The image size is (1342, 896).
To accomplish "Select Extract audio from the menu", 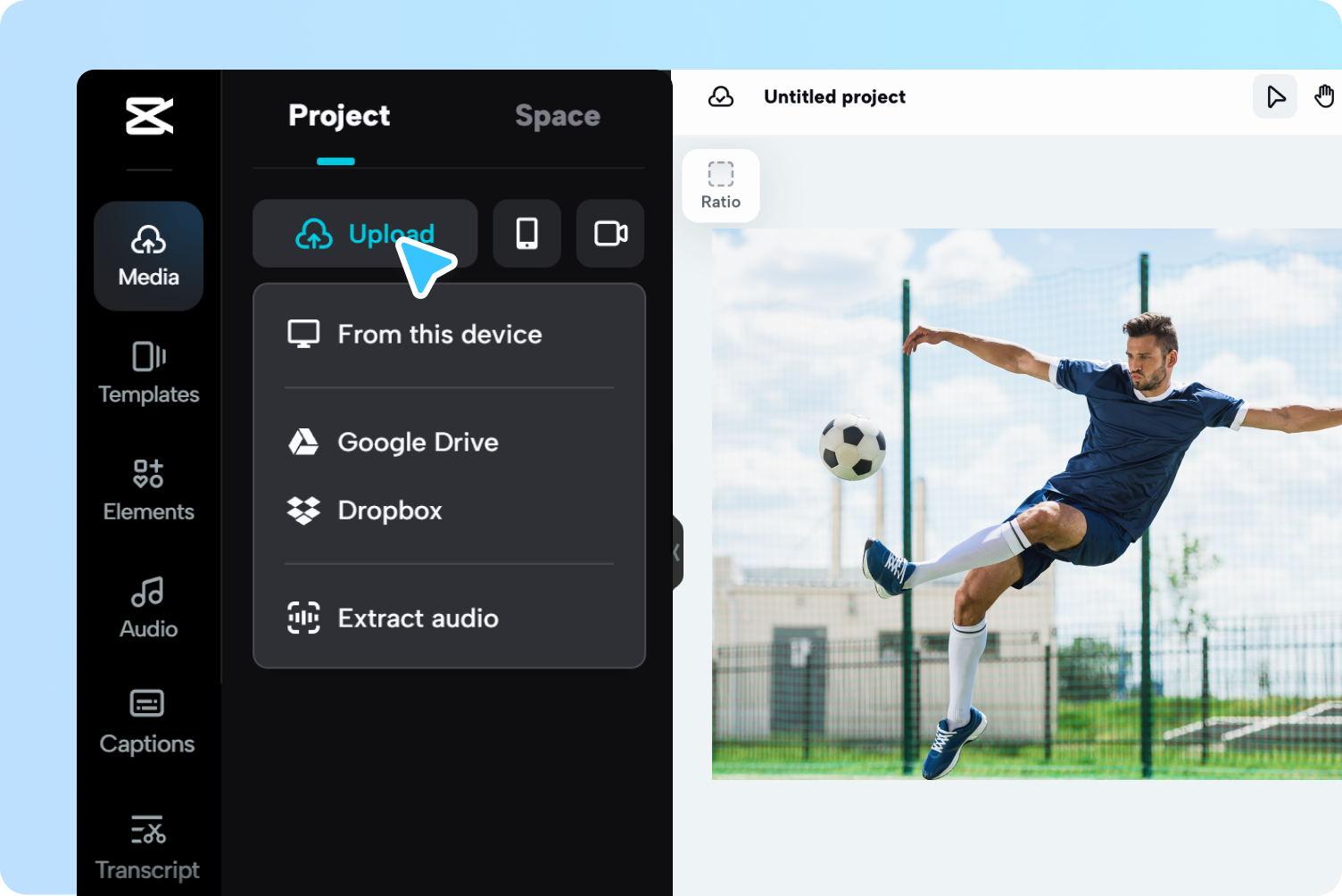I will pyautogui.click(x=417, y=618).
